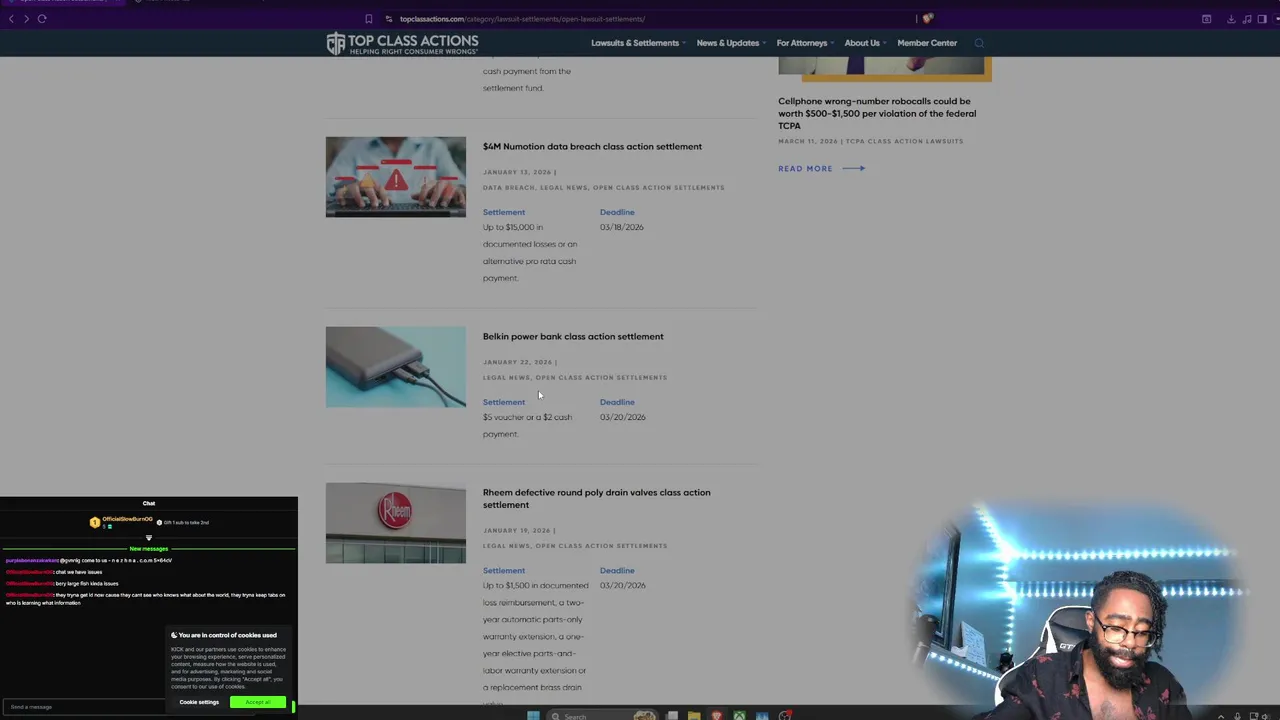Click Accept all on the cookie notice
Image resolution: width=1280 pixels, height=720 pixels.
[258, 702]
